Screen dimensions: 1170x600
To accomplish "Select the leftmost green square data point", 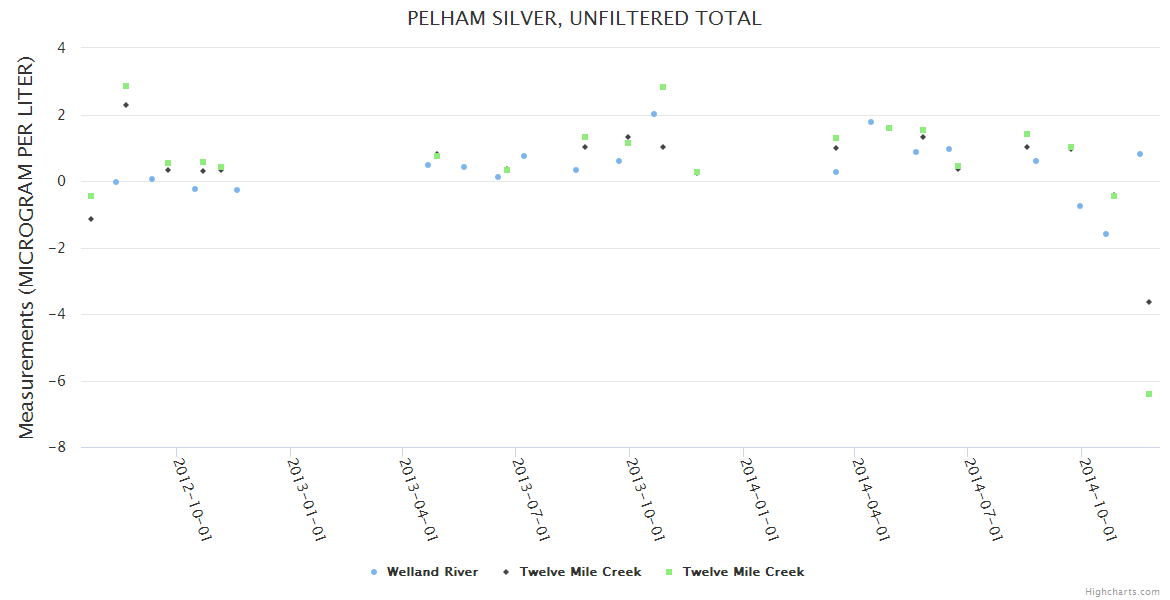I will pyautogui.click(x=91, y=196).
